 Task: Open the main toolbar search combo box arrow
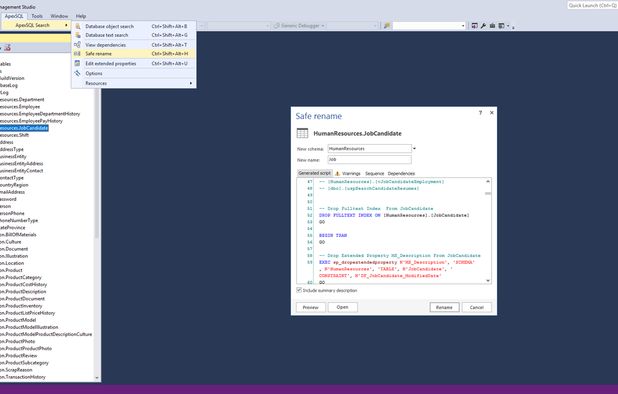pos(463,26)
